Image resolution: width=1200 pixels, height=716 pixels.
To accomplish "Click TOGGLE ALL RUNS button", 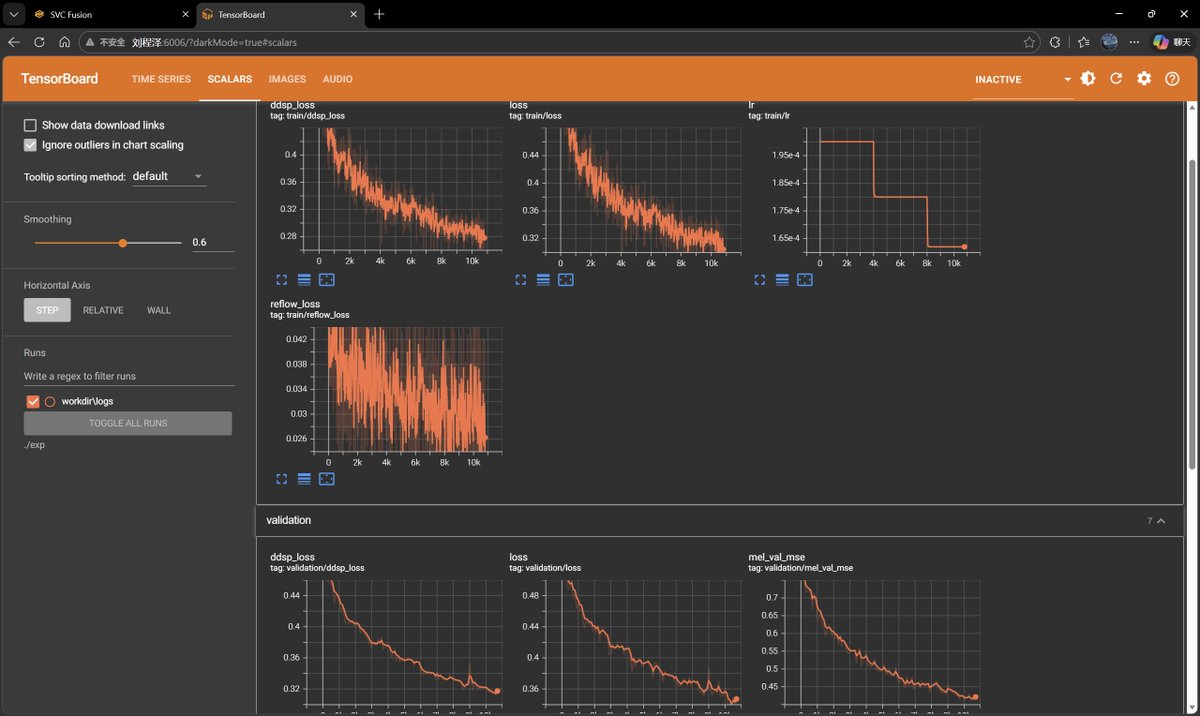I will click(128, 423).
